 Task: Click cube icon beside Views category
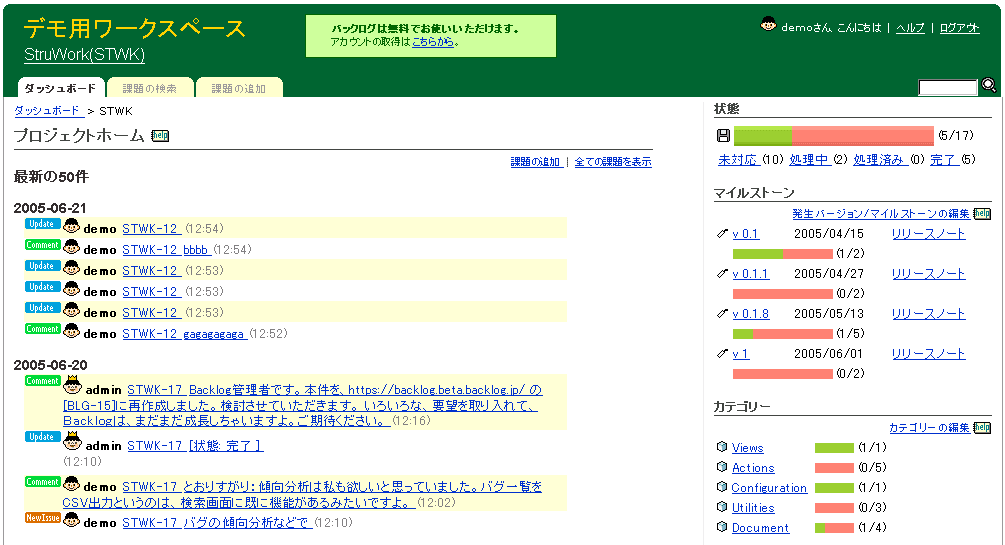(722, 447)
